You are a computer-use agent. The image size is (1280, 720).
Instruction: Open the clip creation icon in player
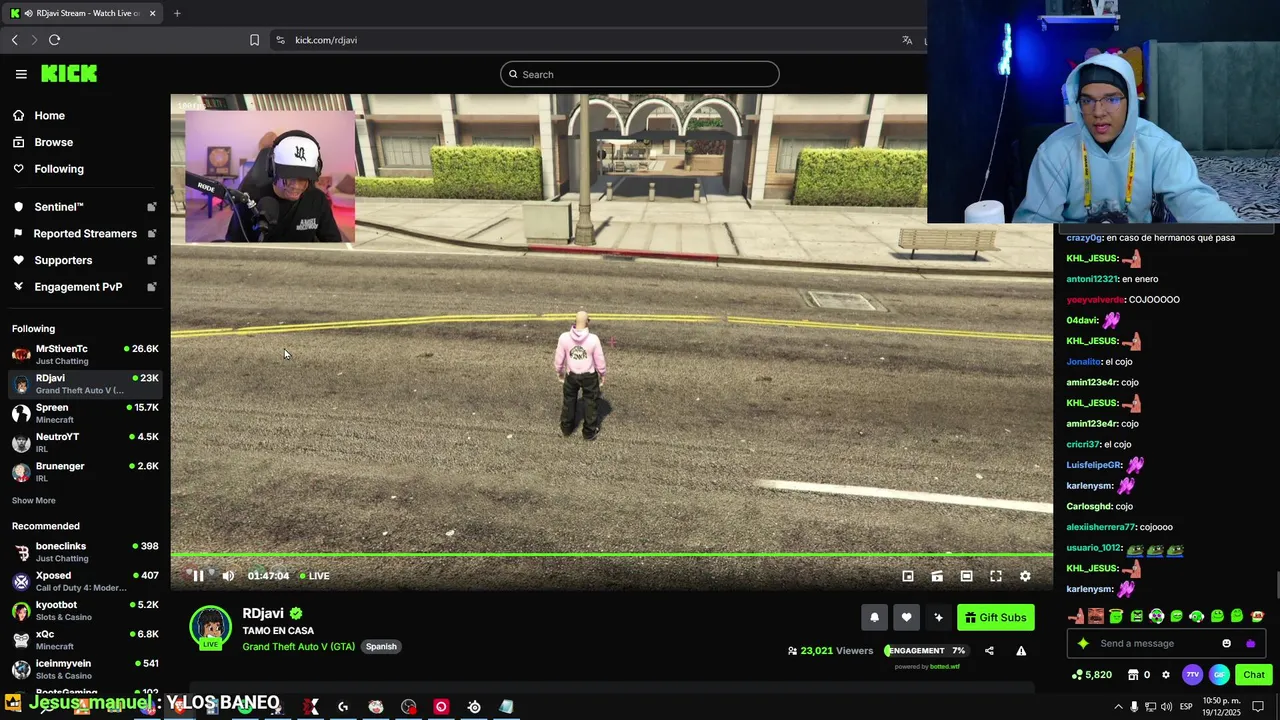[937, 576]
